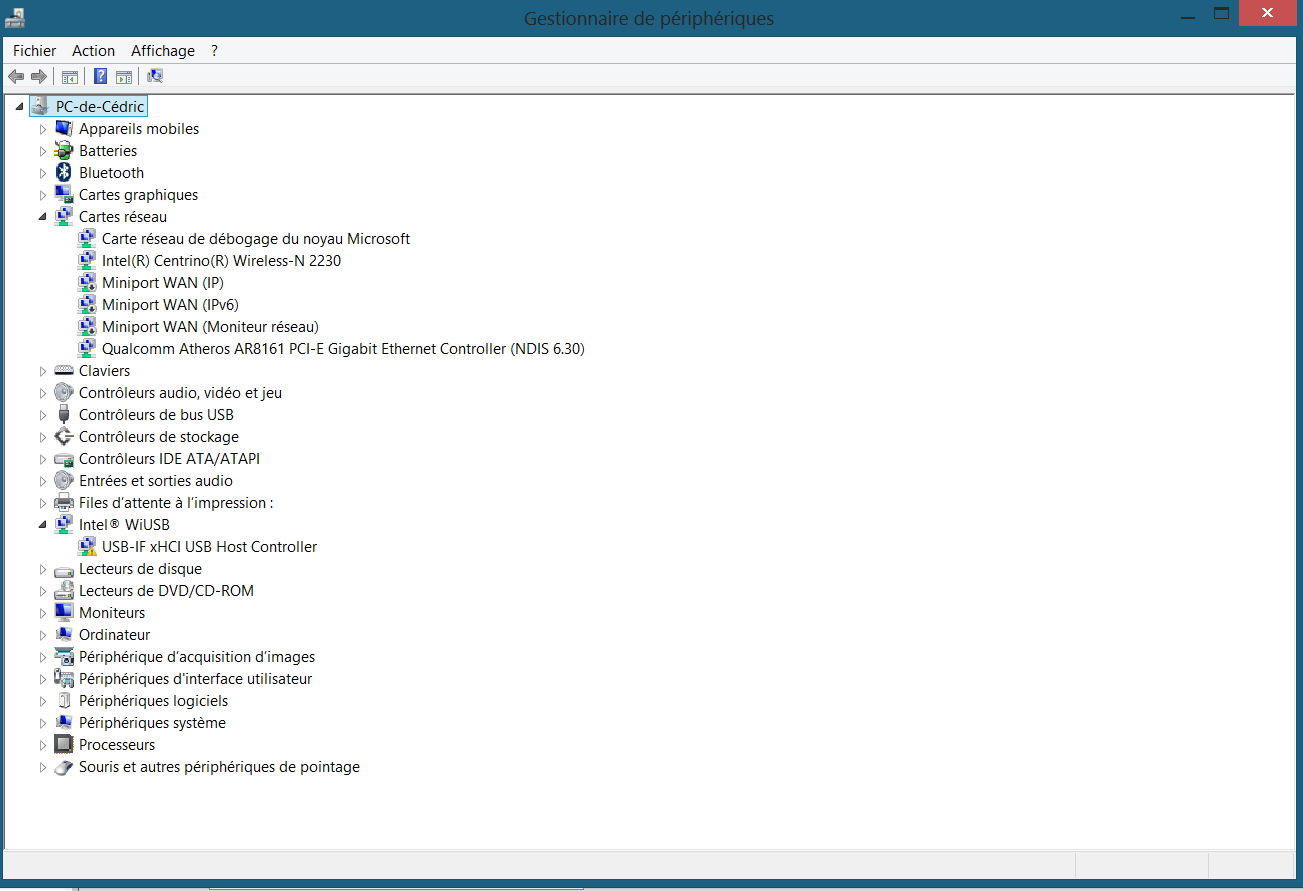Click the Device Manager title bar icon
The width and height of the screenshot is (1303, 891).
15,17
